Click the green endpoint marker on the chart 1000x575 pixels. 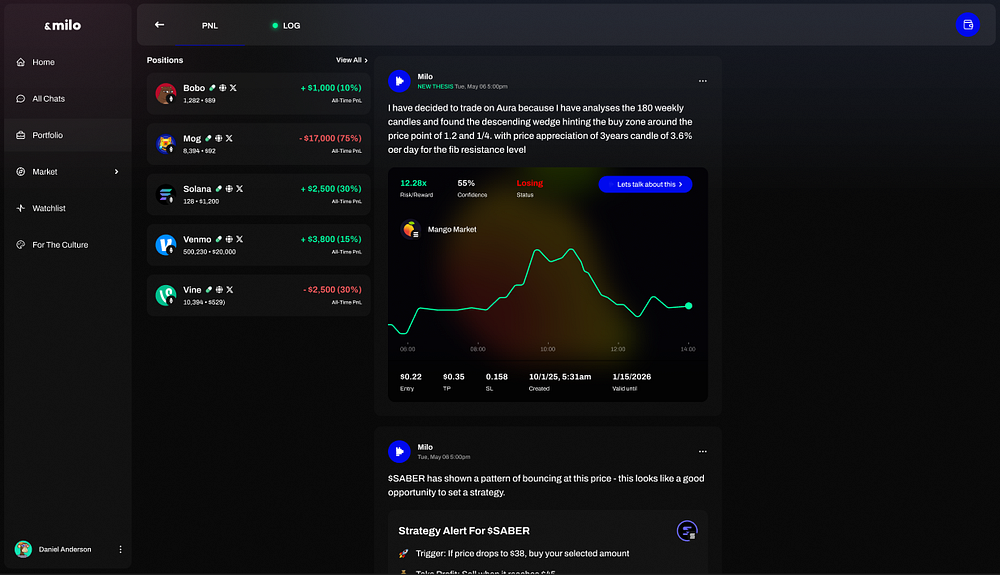(688, 306)
